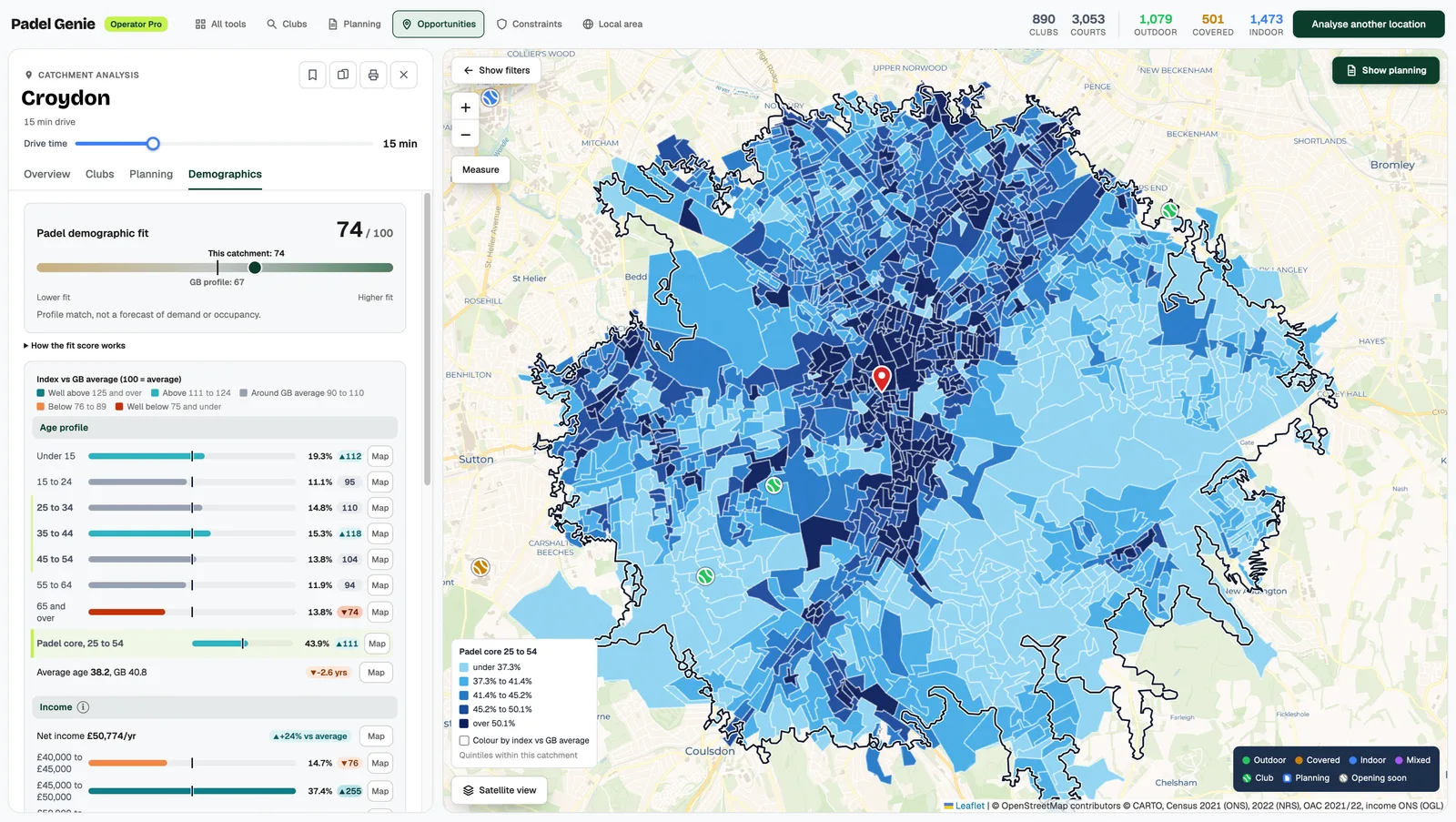Click the Drive time slider handle
1456x822 pixels.
click(153, 144)
